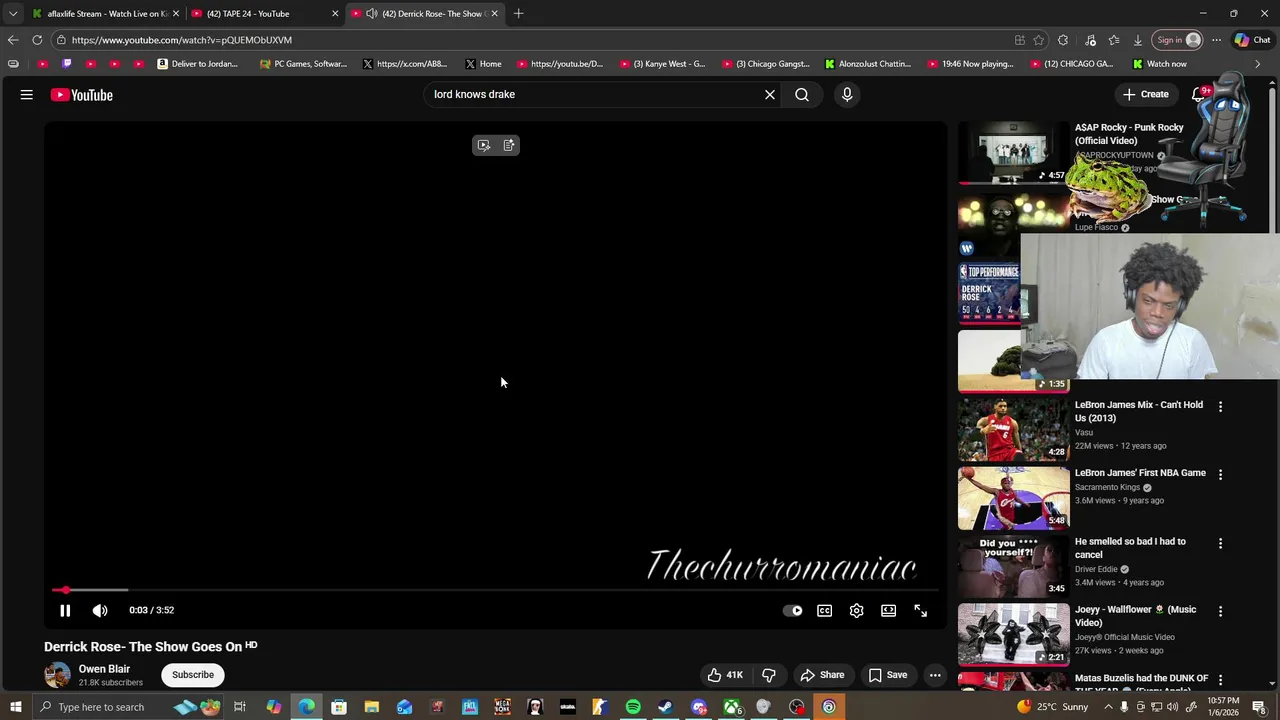Click the overlay list icon on the video

(509, 145)
